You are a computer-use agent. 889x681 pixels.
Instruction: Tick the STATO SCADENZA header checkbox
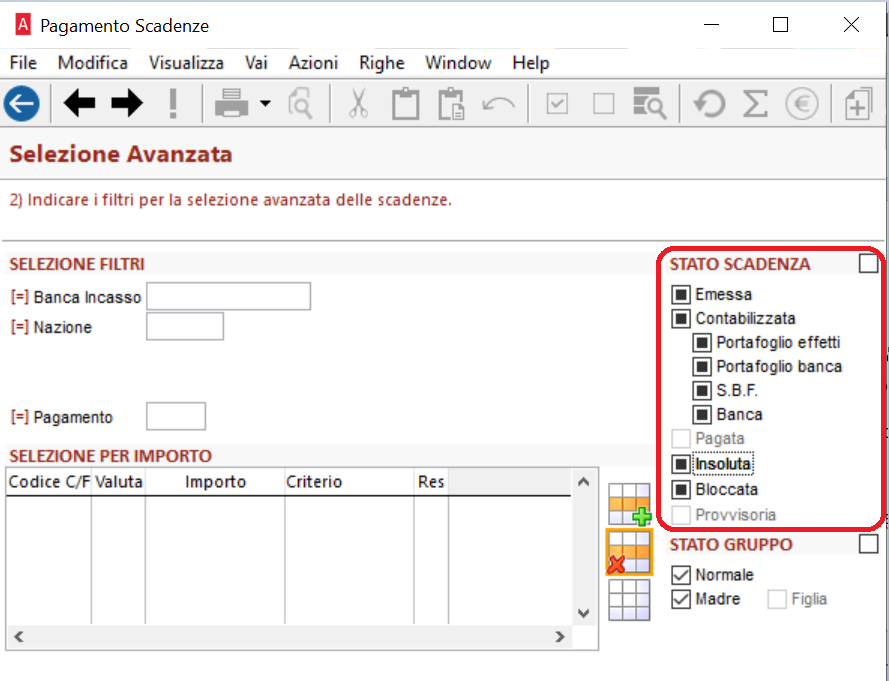(x=869, y=264)
